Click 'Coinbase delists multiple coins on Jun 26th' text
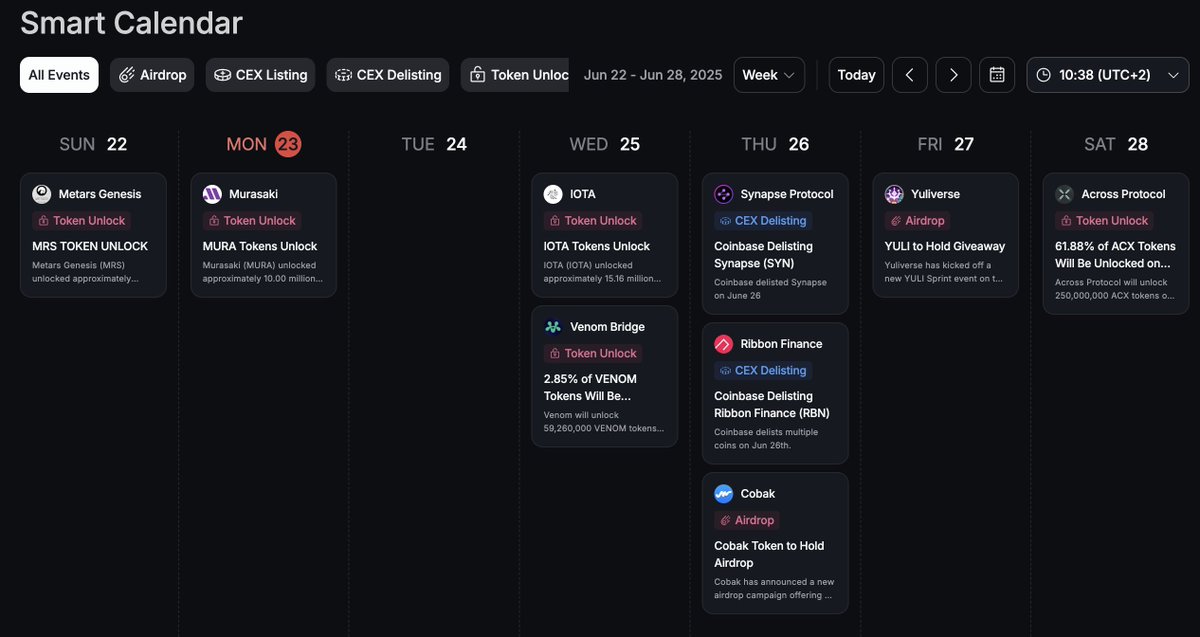Screen dimensions: 1200x637 click(x=766, y=438)
